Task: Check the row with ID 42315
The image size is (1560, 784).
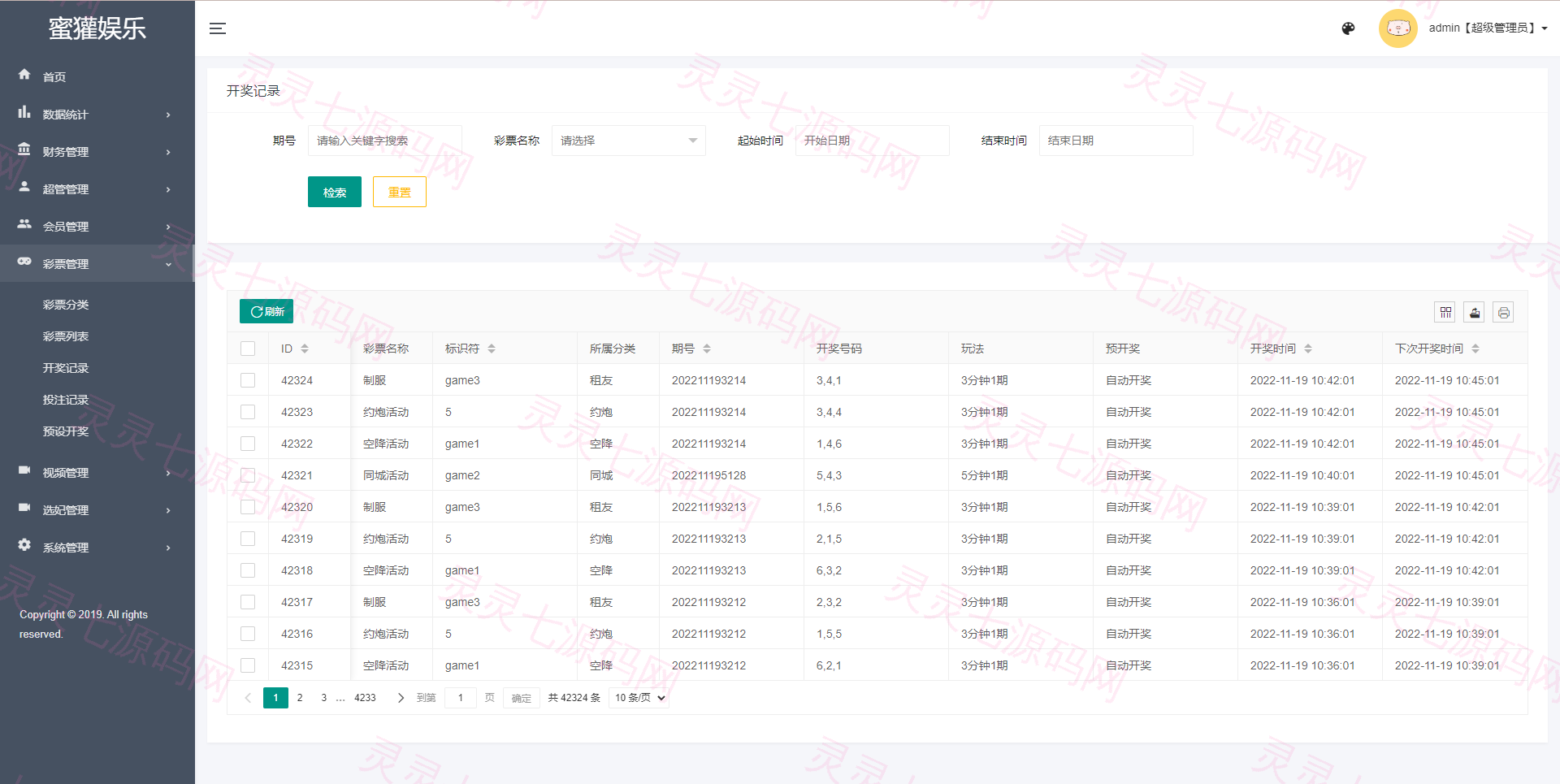Action: [248, 665]
